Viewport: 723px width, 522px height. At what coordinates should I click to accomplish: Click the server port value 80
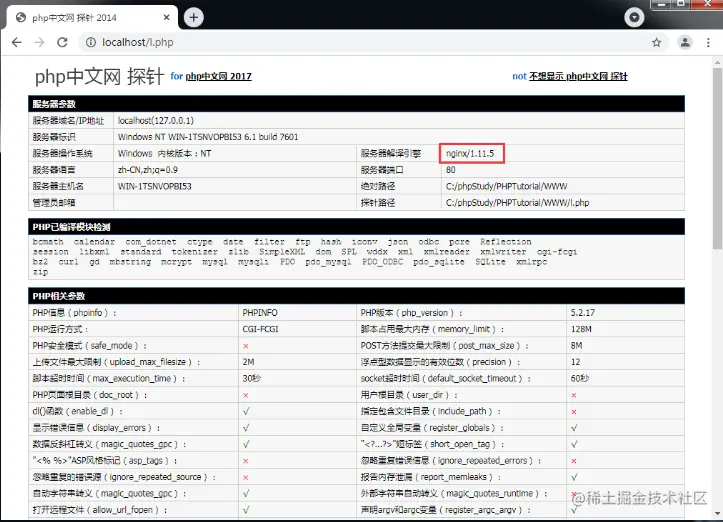click(450, 170)
